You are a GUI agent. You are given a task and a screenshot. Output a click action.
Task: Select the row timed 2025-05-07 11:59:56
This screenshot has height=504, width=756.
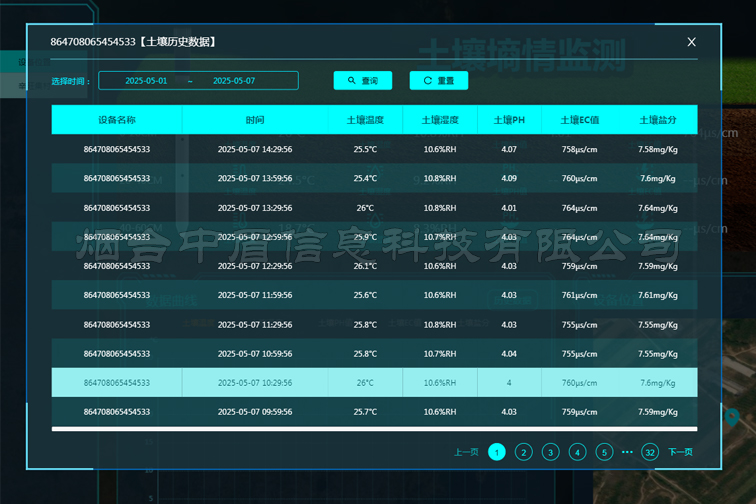[374, 295]
